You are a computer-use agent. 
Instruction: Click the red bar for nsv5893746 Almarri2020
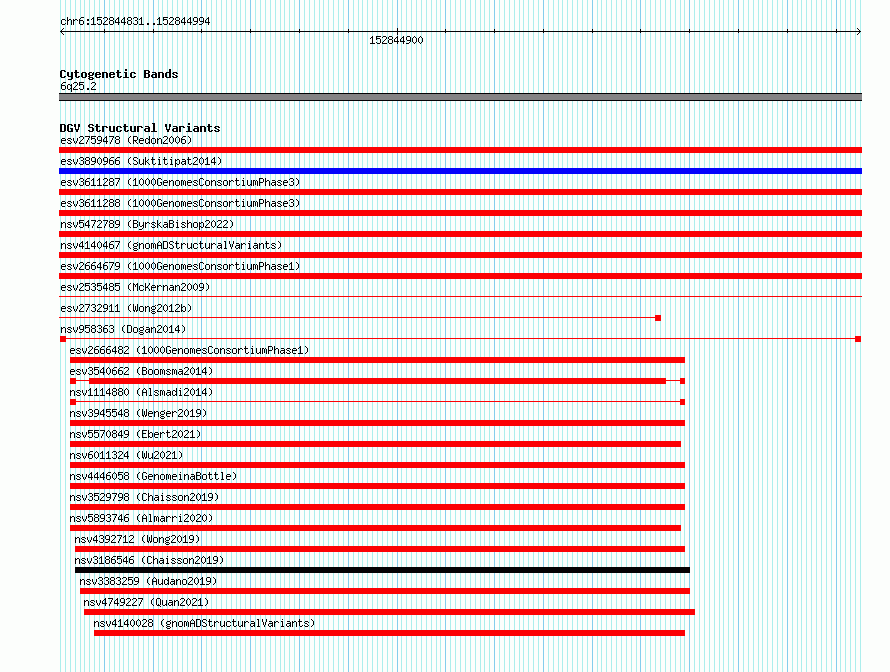(x=375, y=528)
